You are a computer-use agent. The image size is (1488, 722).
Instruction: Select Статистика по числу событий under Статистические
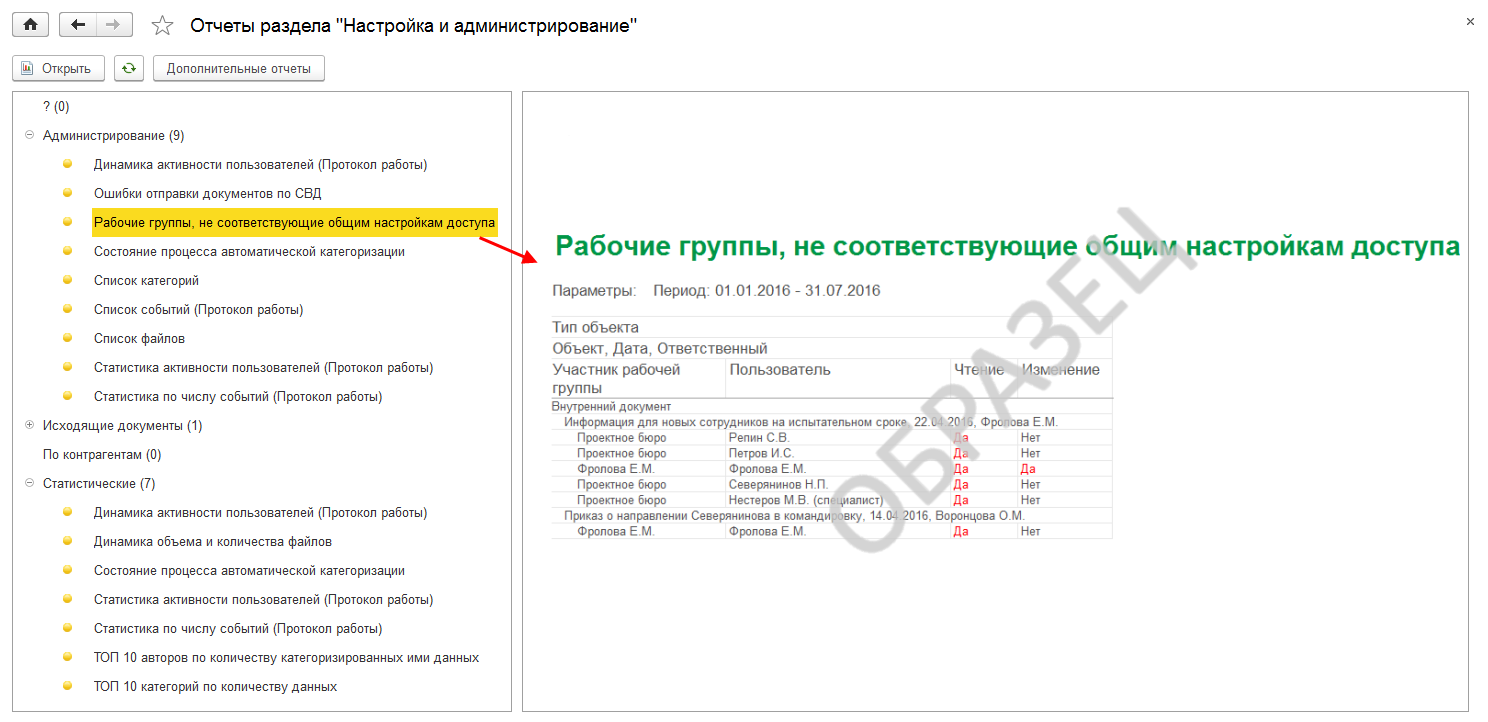point(238,628)
